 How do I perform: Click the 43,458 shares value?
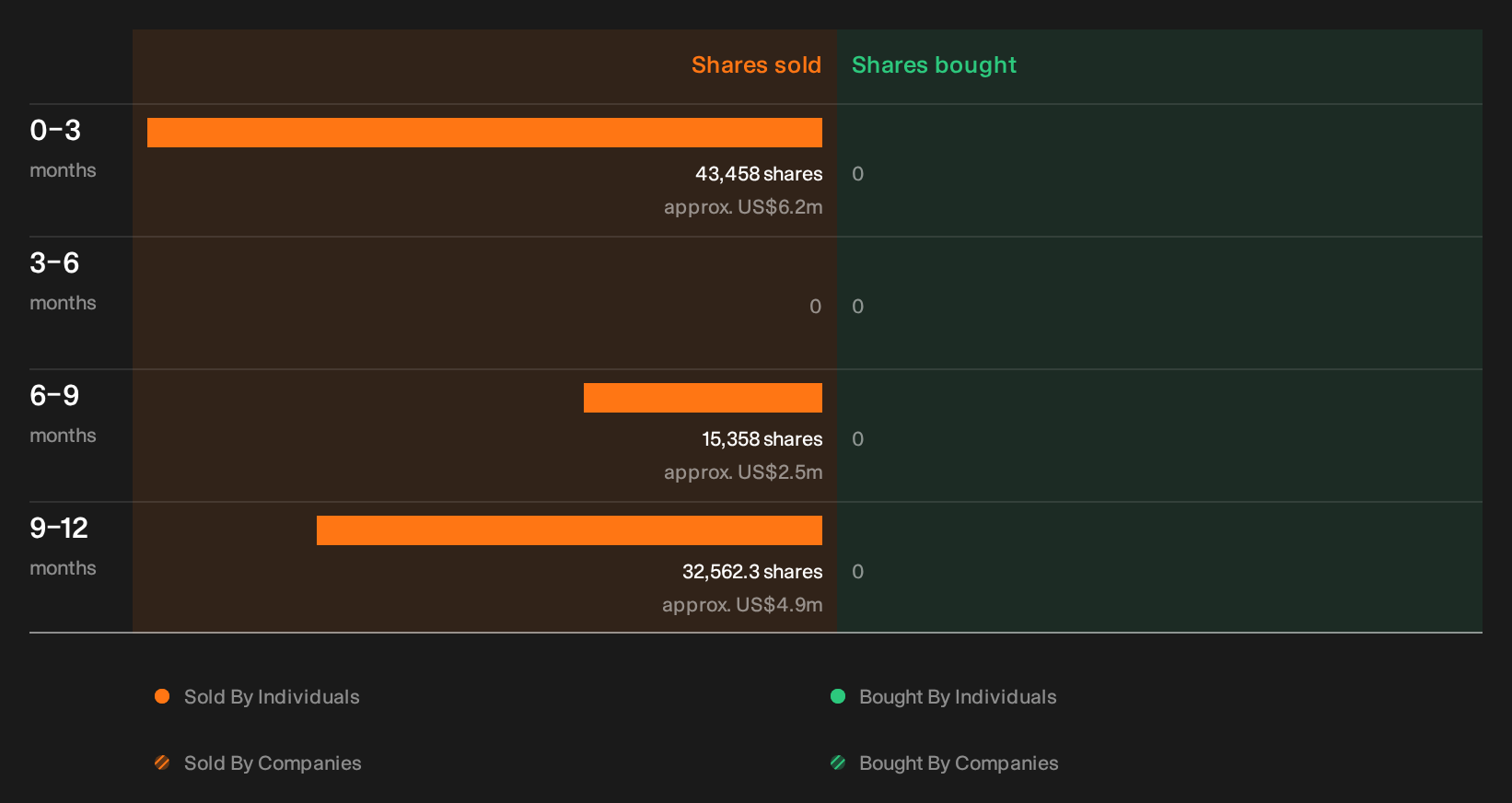tap(759, 174)
